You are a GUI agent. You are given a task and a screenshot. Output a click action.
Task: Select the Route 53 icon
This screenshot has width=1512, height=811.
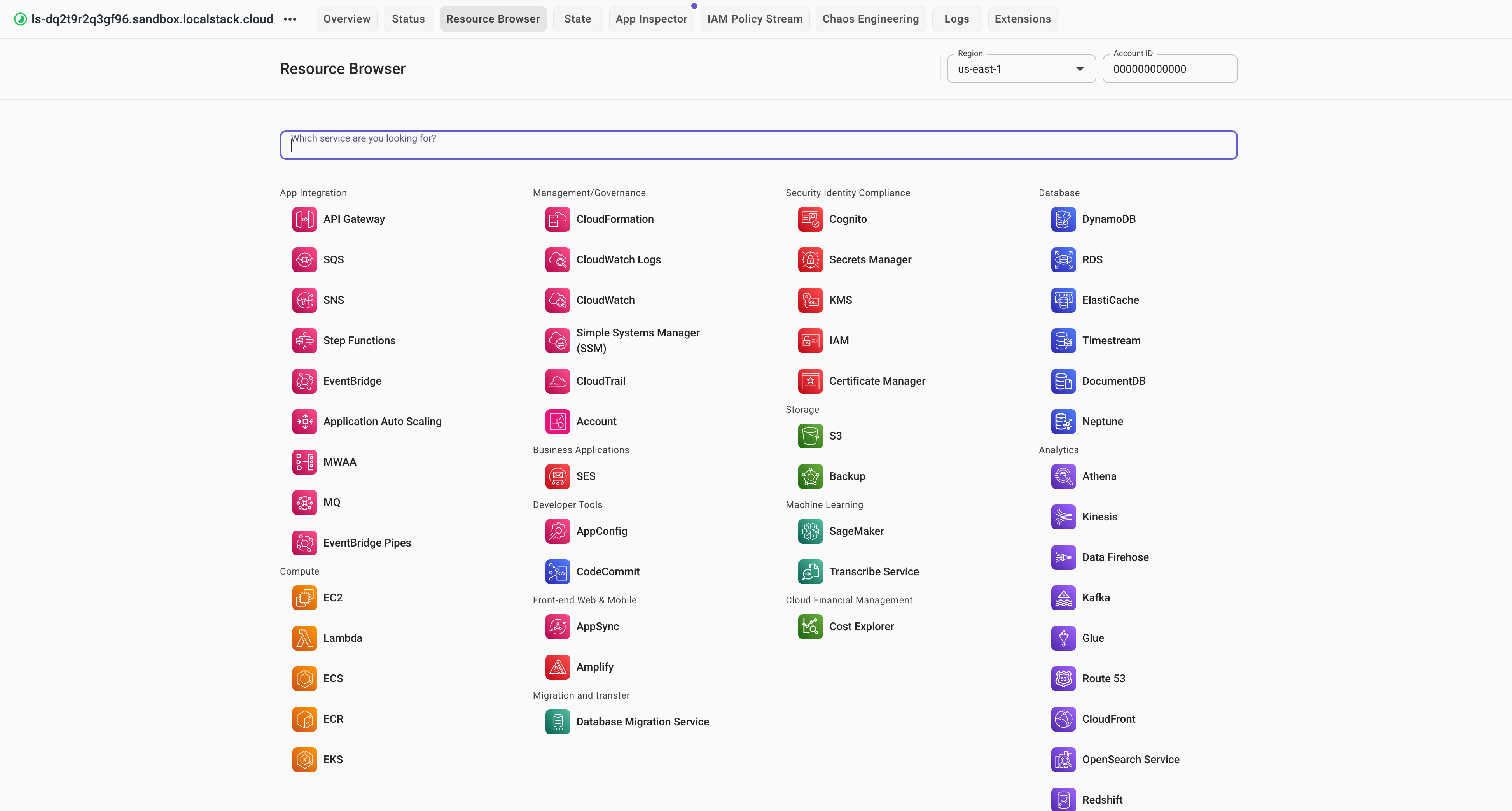(1064, 680)
